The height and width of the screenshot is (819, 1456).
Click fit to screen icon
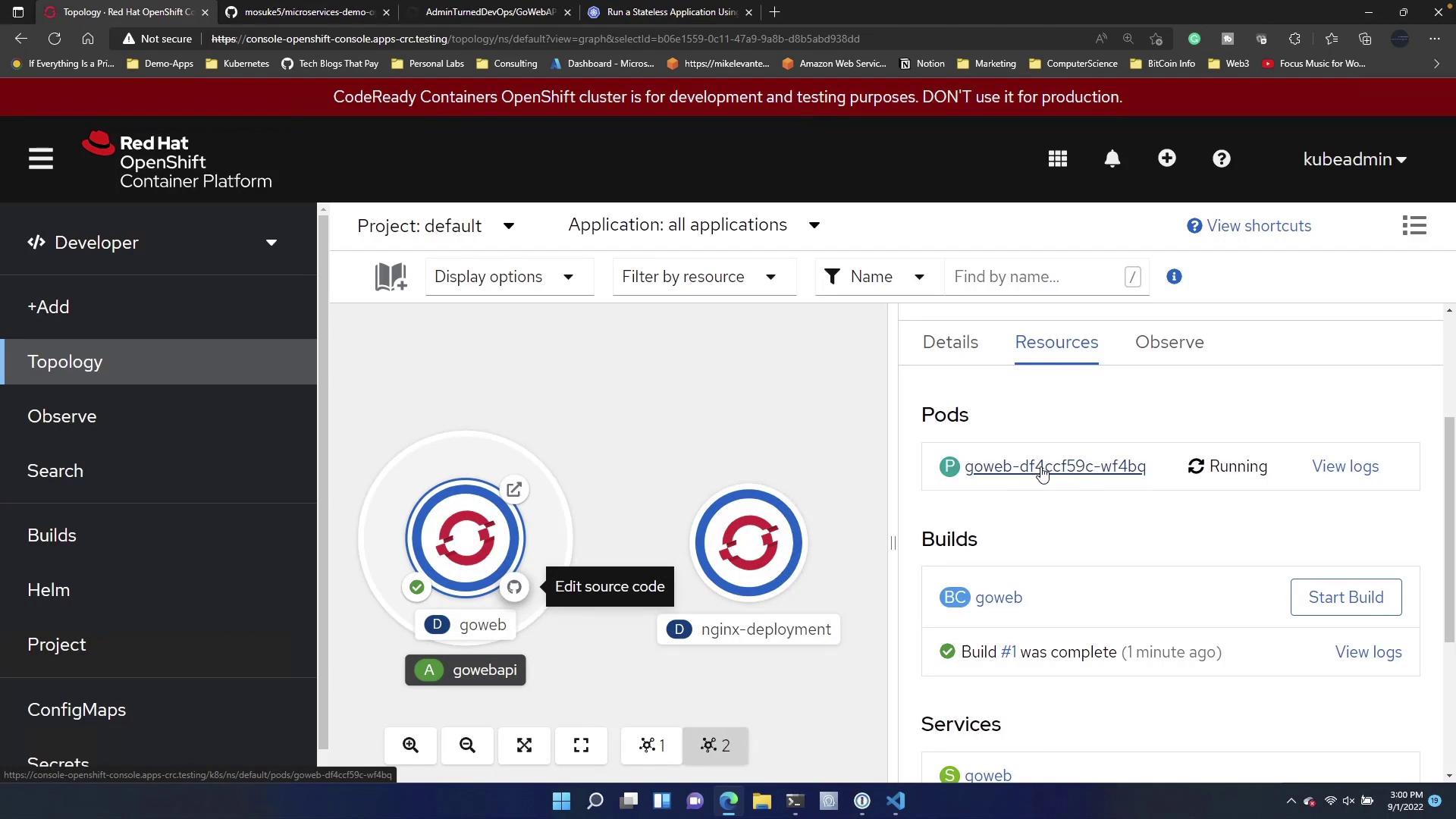524,745
